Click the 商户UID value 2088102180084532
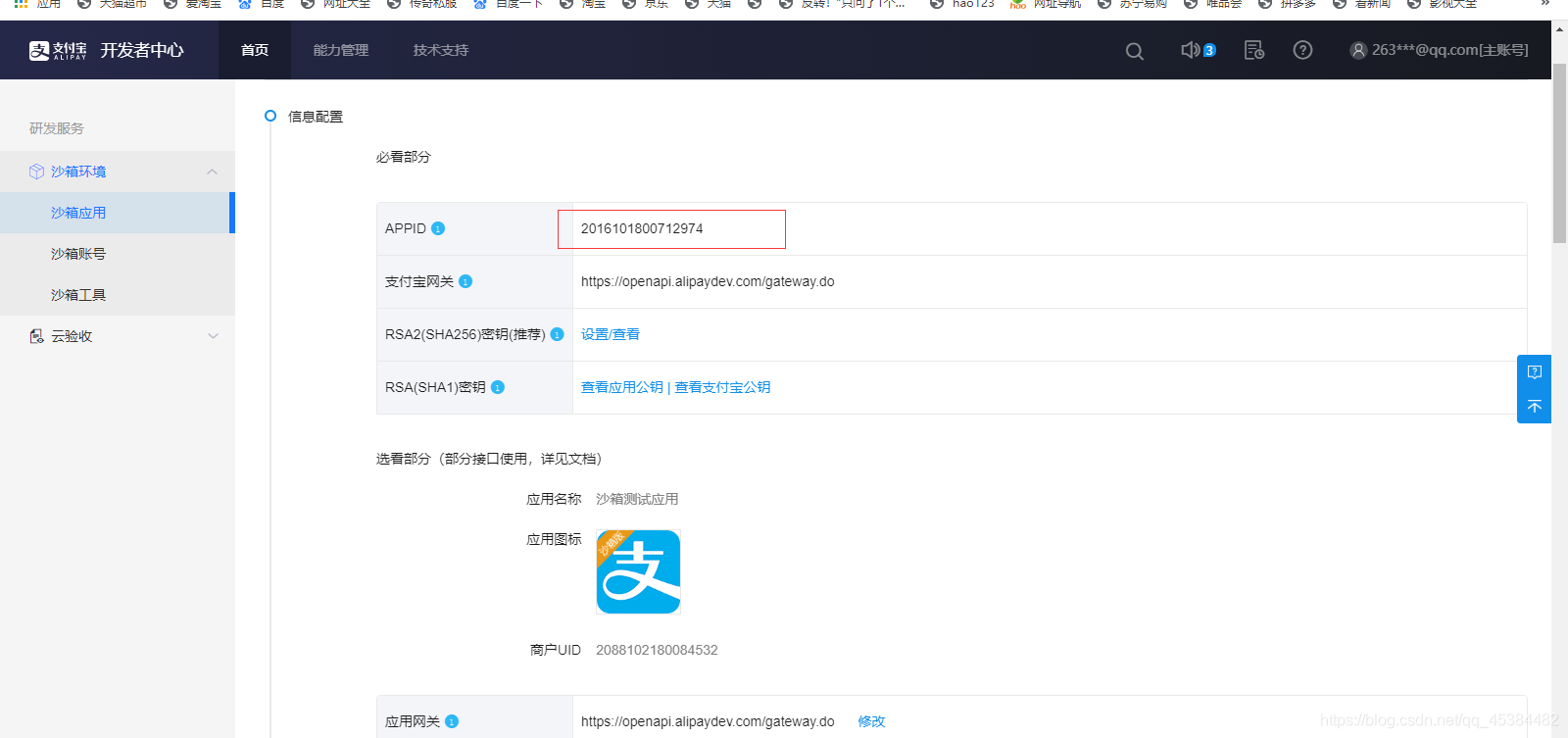Screen dimensions: 1568x738 (x=657, y=650)
